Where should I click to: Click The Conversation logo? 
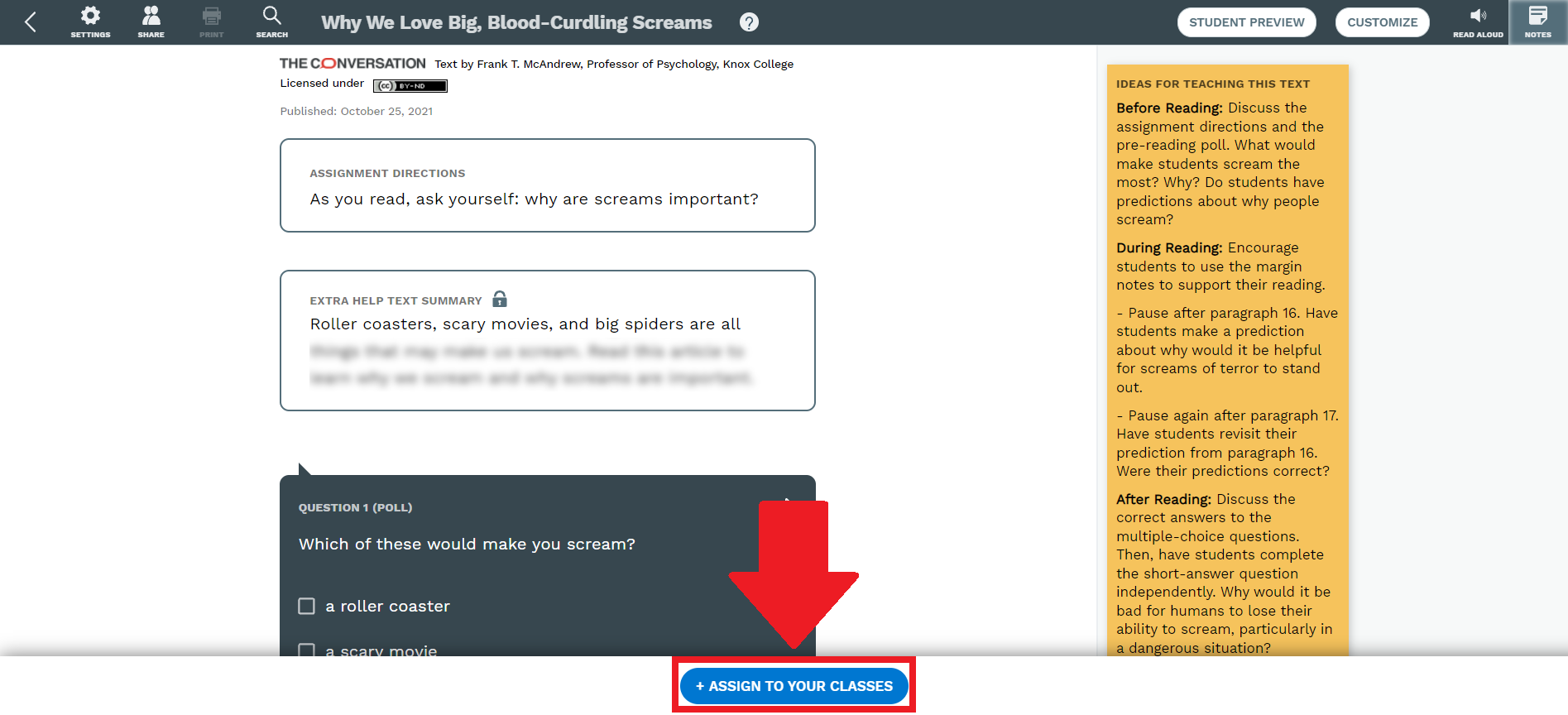pyautogui.click(x=352, y=63)
